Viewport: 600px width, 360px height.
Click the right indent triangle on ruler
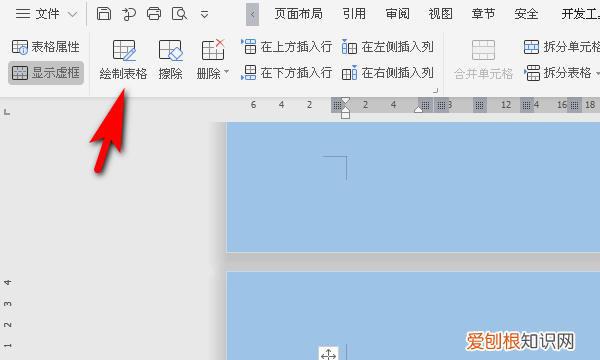click(x=418, y=109)
